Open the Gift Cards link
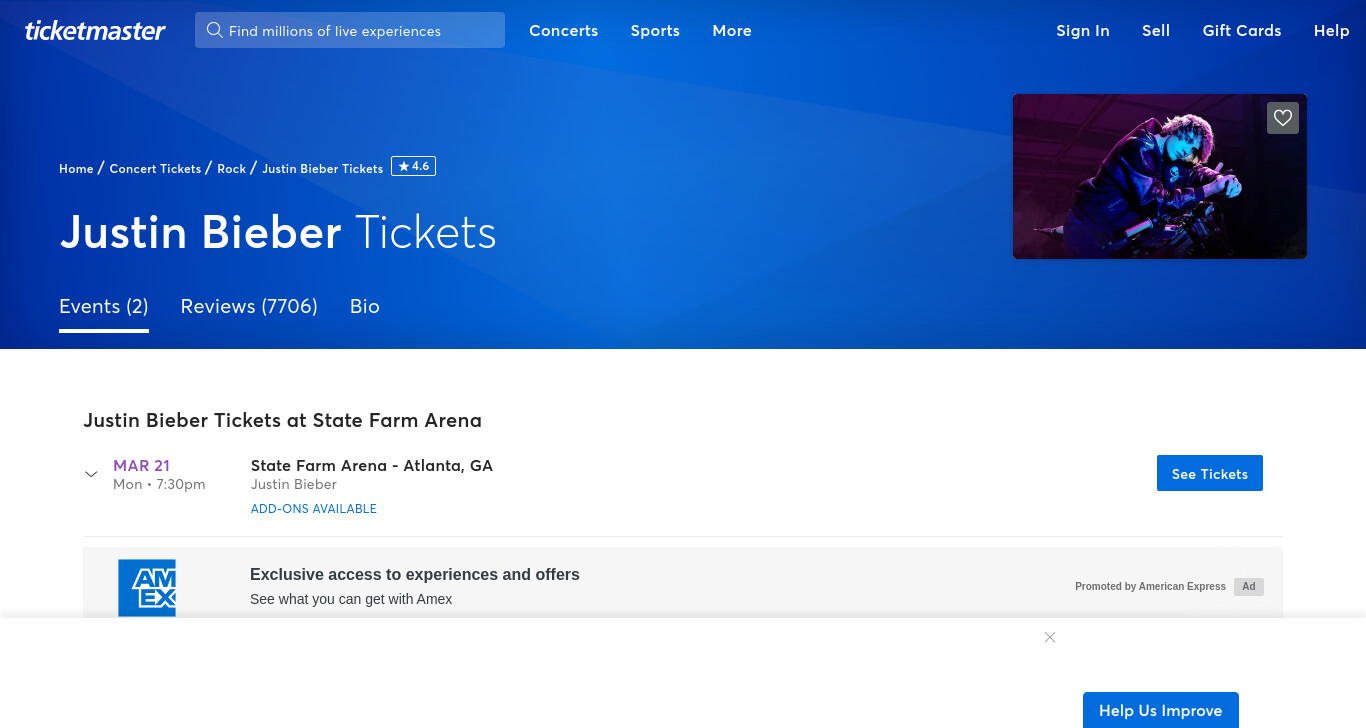The width and height of the screenshot is (1366, 728). (x=1242, y=31)
